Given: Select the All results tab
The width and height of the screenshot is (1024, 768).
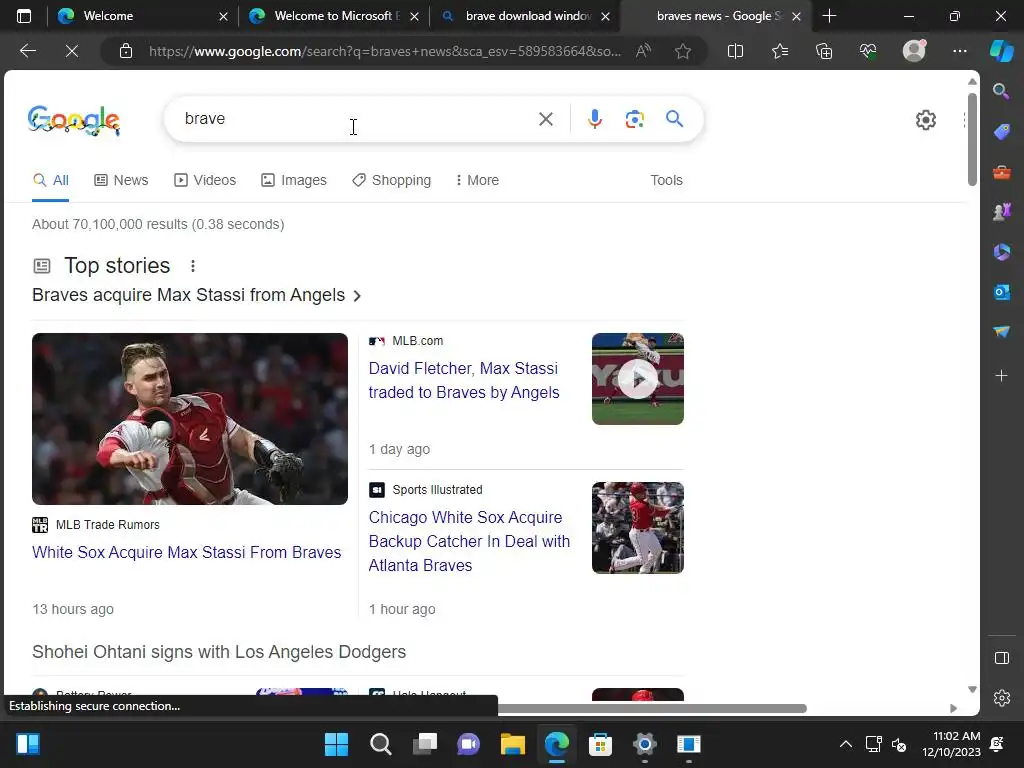Looking at the screenshot, I should [51, 180].
